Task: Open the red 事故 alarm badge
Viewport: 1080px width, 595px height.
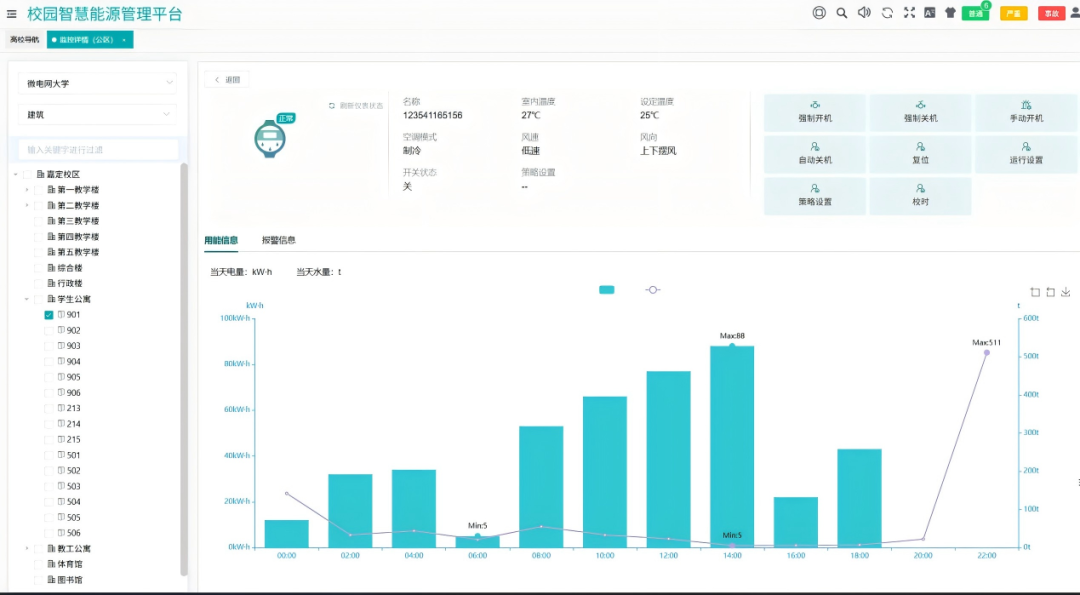Action: (x=1051, y=13)
